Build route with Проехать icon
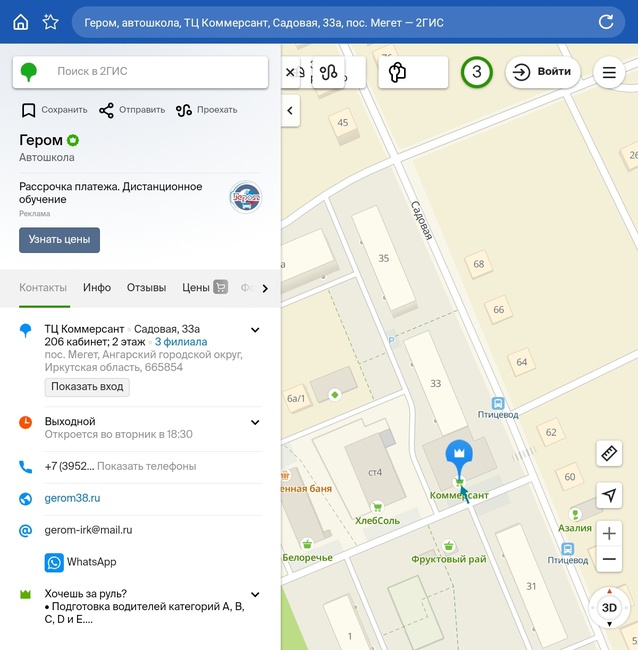This screenshot has width=638, height=650. [184, 110]
